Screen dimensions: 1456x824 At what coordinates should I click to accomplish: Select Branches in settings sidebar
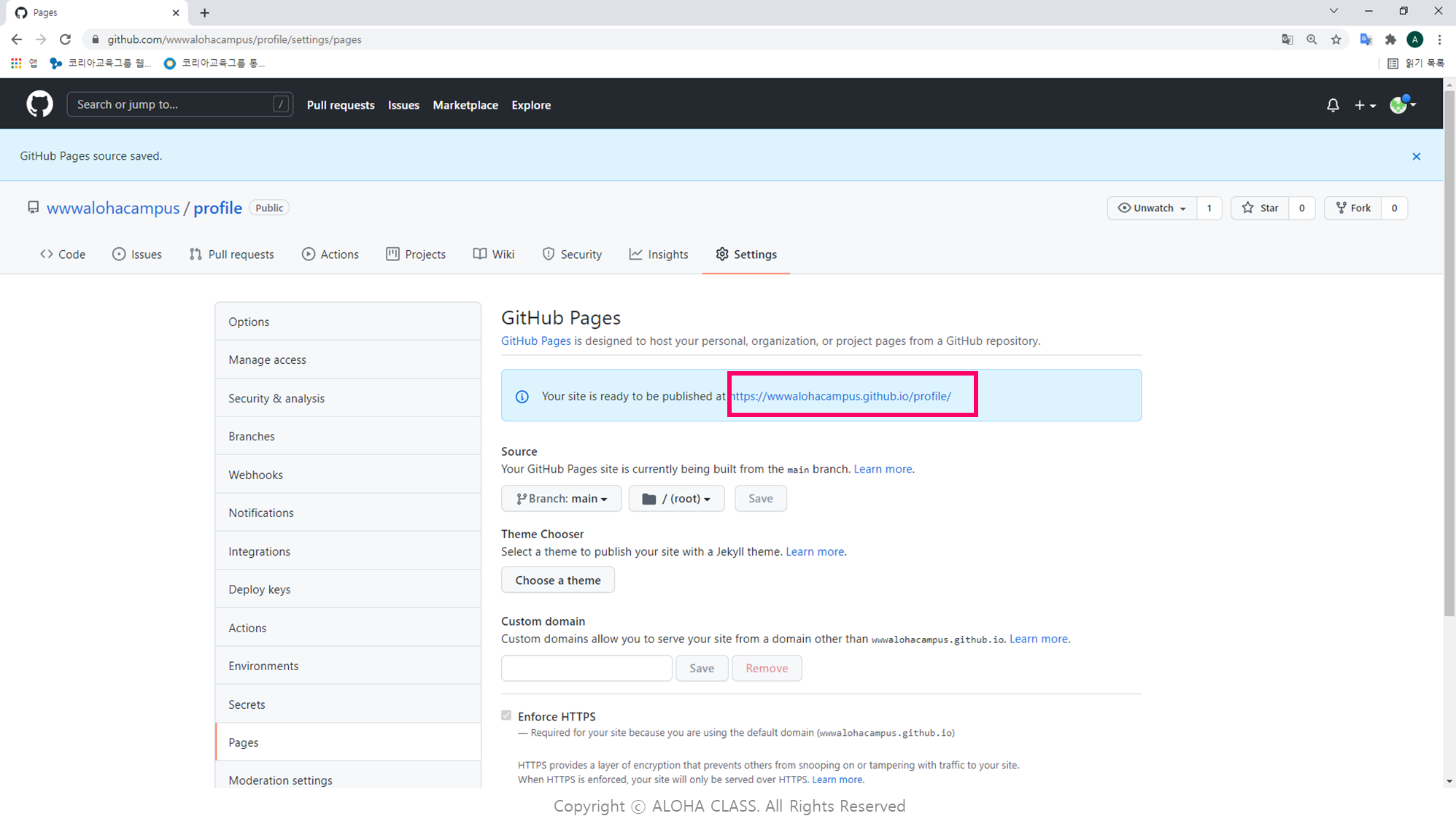[348, 436]
